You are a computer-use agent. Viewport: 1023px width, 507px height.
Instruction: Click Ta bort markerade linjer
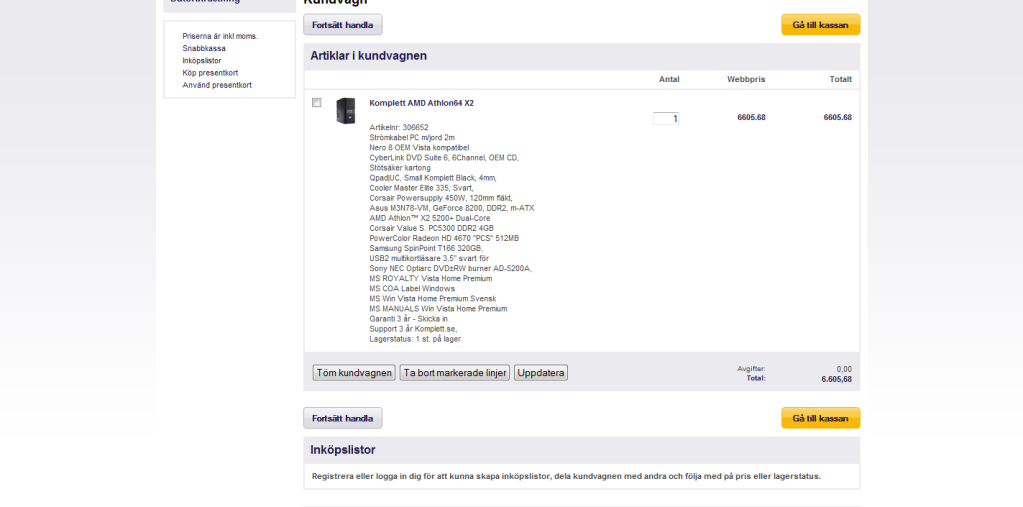click(455, 373)
